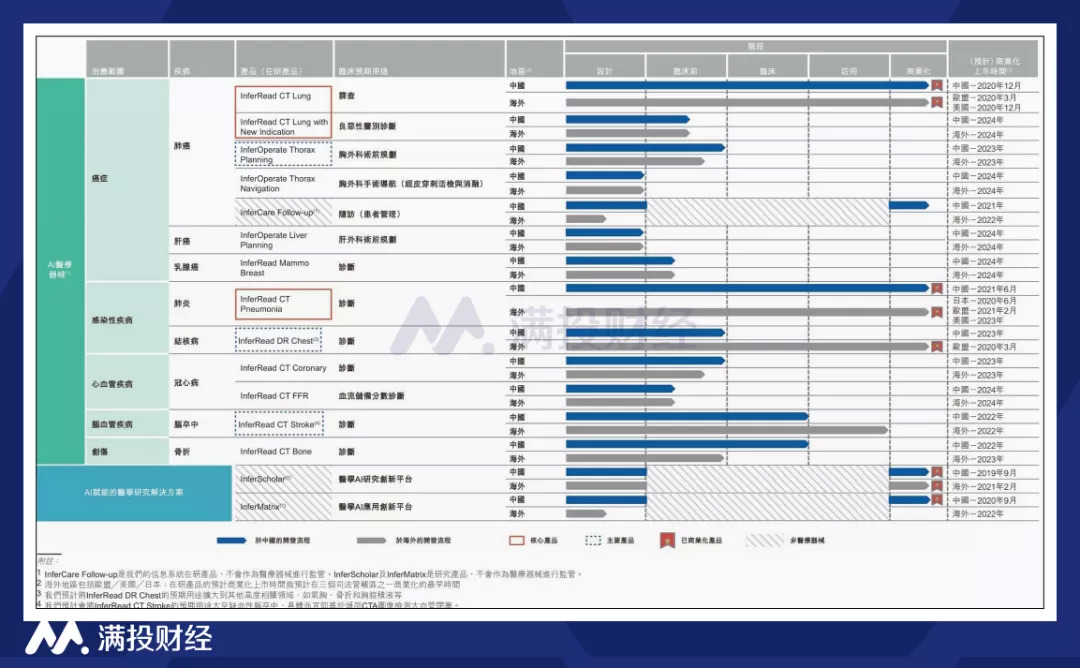Click the AI醫療器械 category block

pyautogui.click(x=61, y=270)
